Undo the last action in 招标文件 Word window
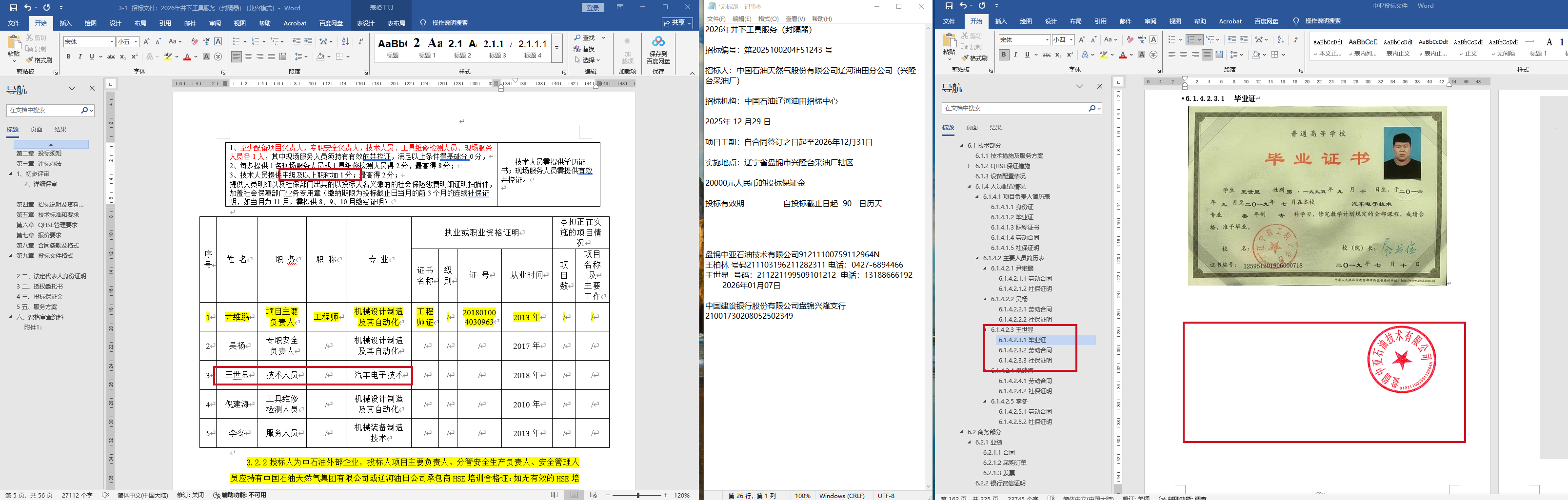 (27, 8)
